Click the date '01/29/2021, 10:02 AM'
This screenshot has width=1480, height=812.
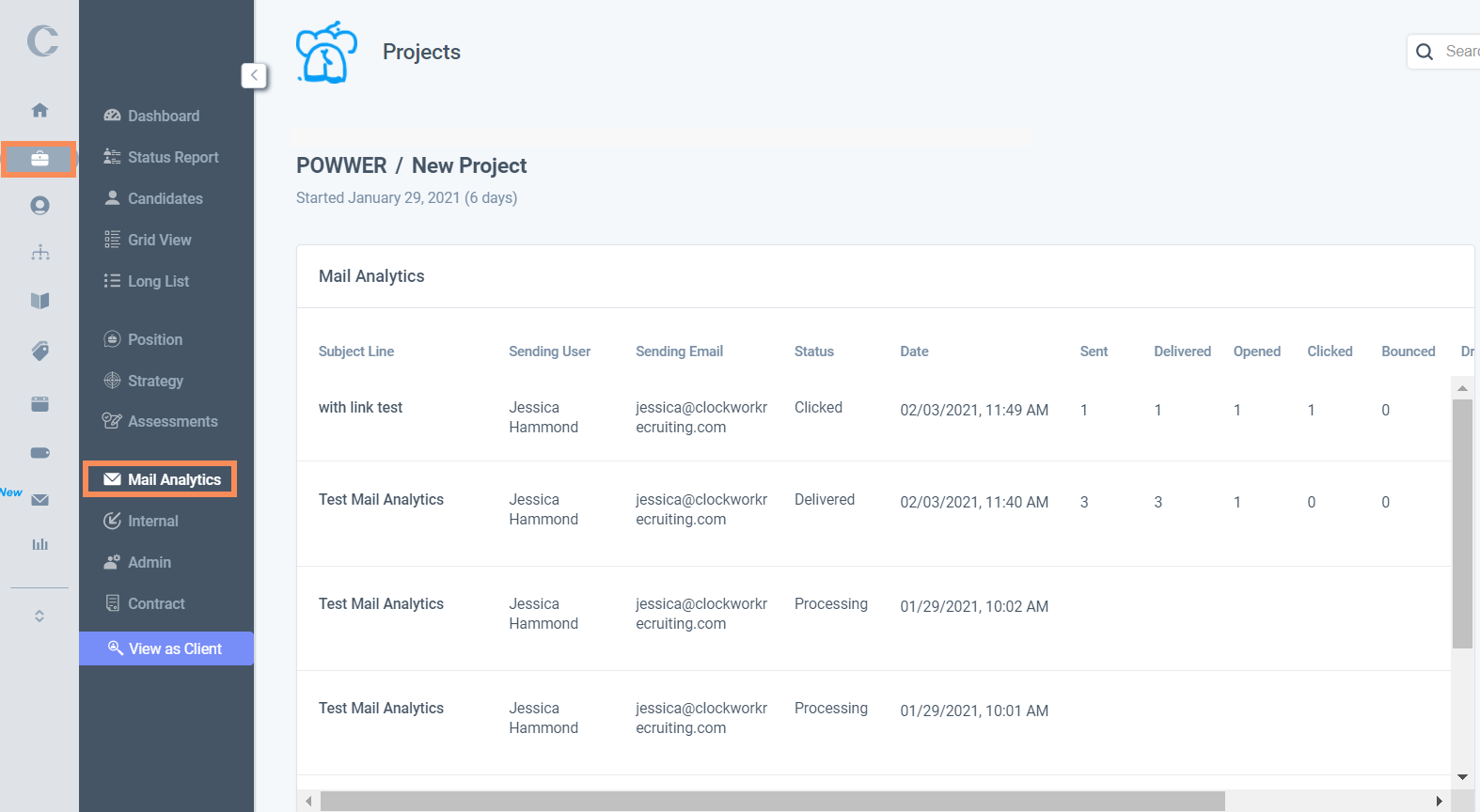tap(974, 606)
